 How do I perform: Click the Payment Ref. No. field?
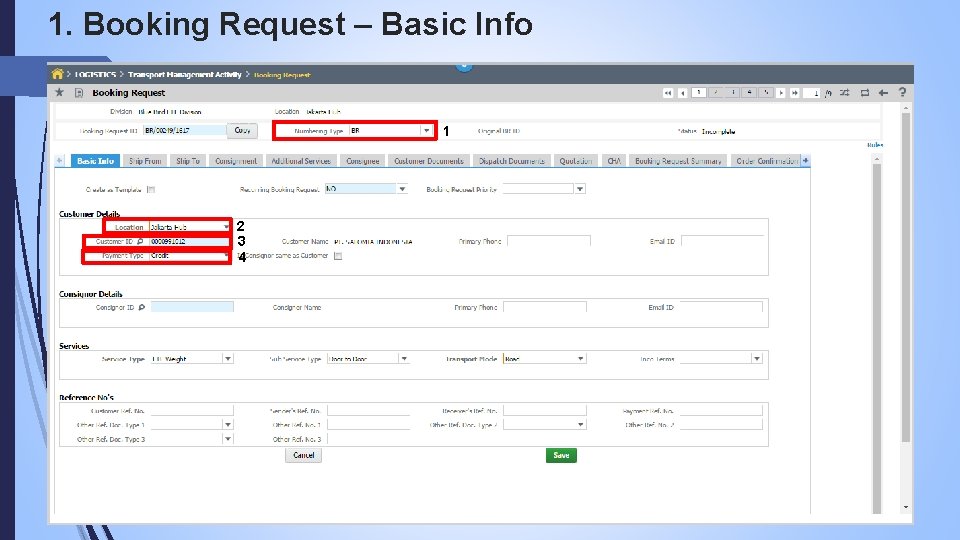click(x=721, y=410)
